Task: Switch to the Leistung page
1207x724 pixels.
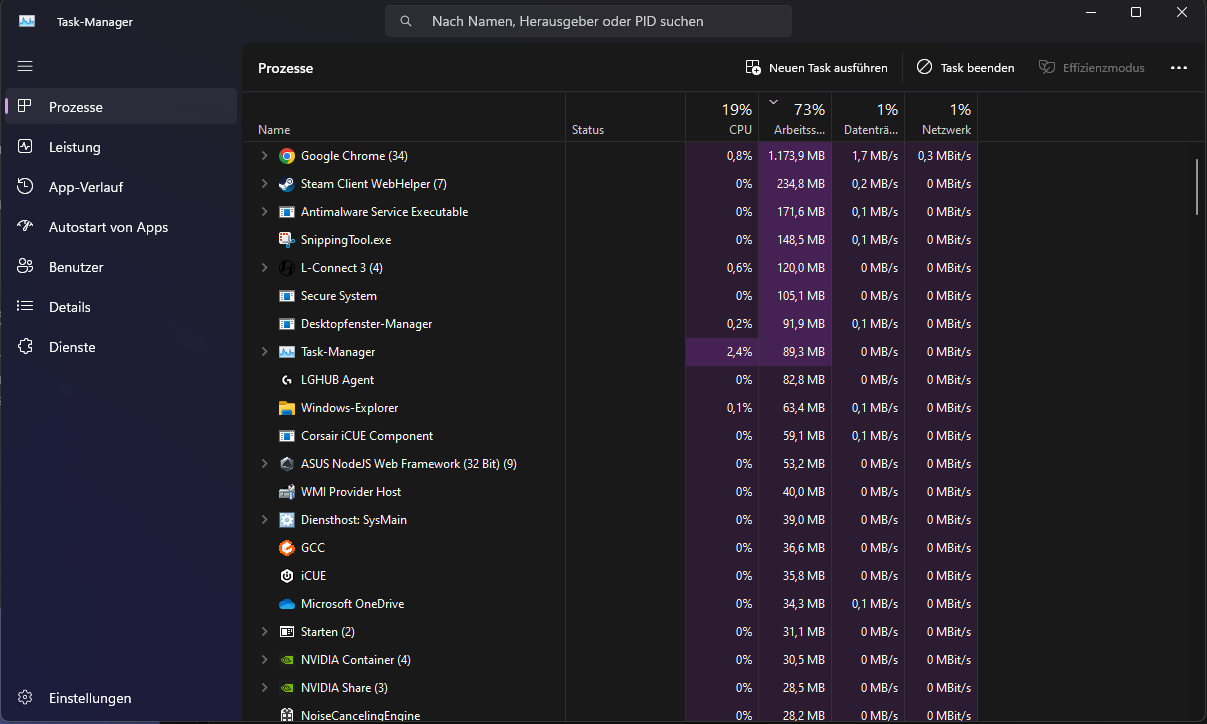Action: tap(121, 147)
